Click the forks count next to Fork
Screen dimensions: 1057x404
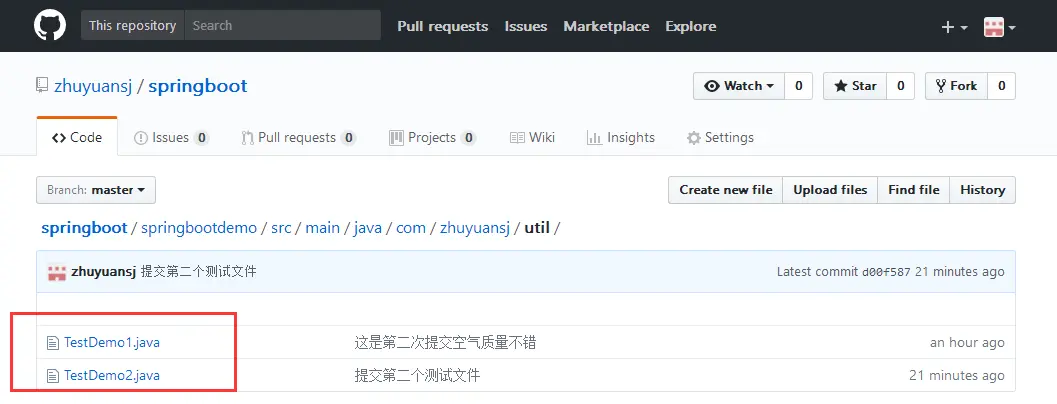1002,86
